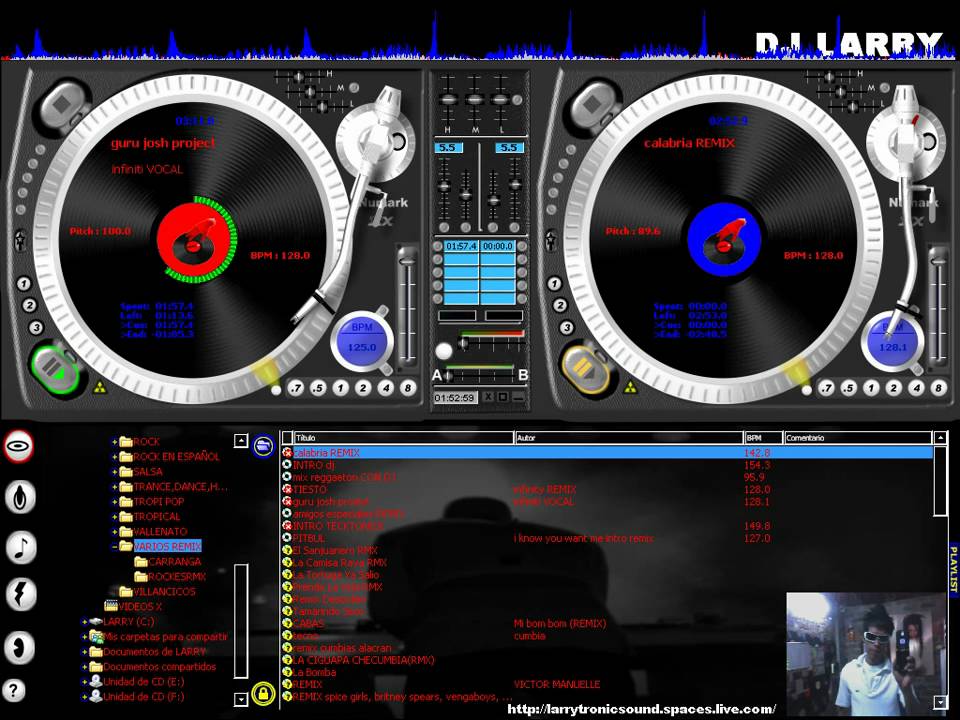Screen dimensions: 960x720
Task: Toggle loop length .5 on right deck
Action: 849,388
